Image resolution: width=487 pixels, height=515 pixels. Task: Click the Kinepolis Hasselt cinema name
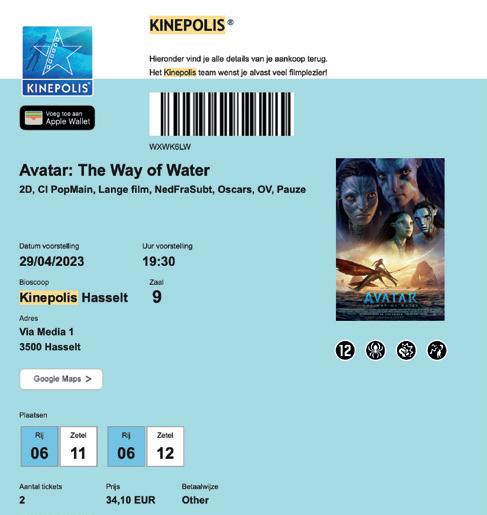click(x=74, y=297)
